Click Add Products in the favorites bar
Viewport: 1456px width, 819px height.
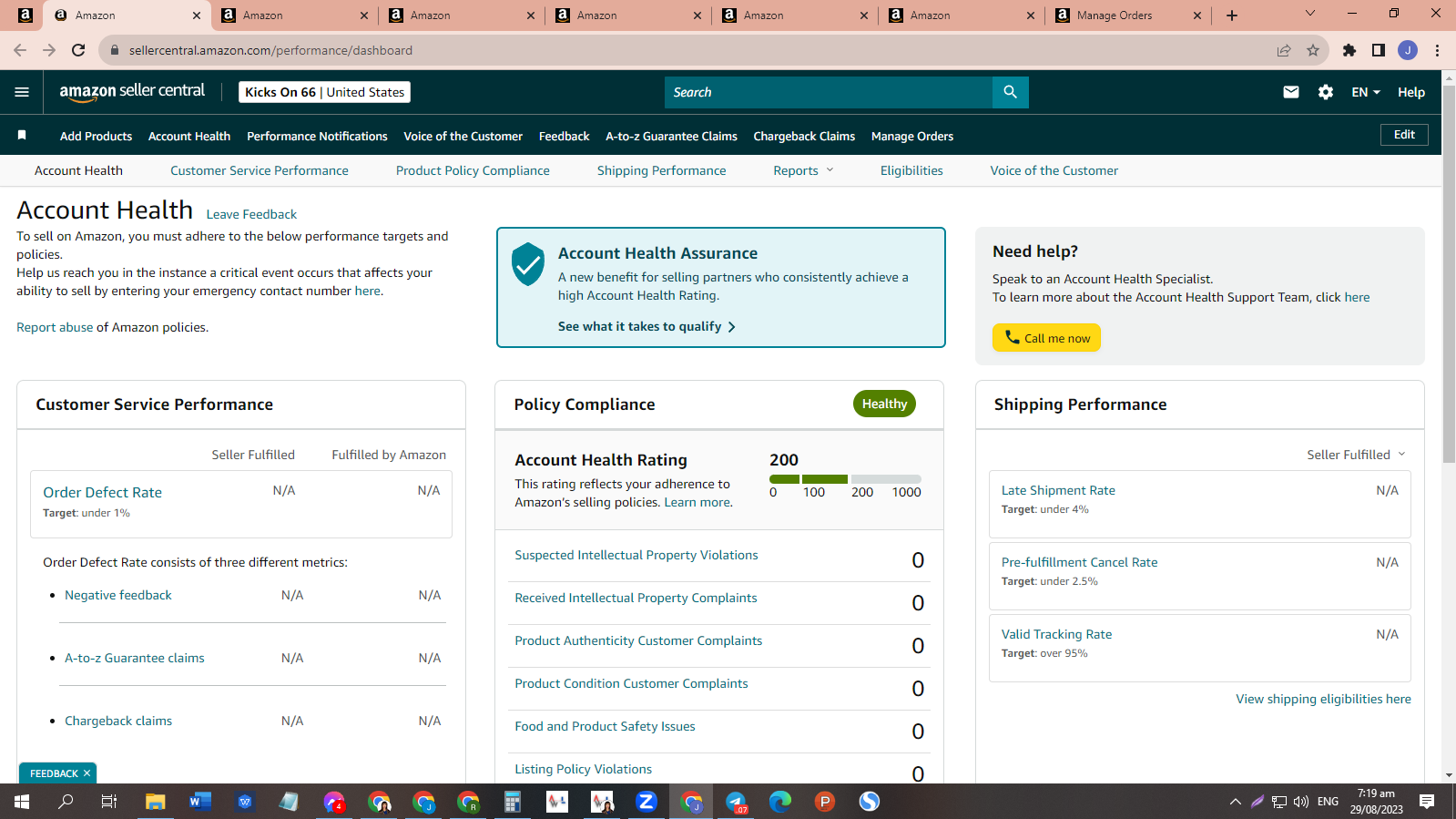96,136
